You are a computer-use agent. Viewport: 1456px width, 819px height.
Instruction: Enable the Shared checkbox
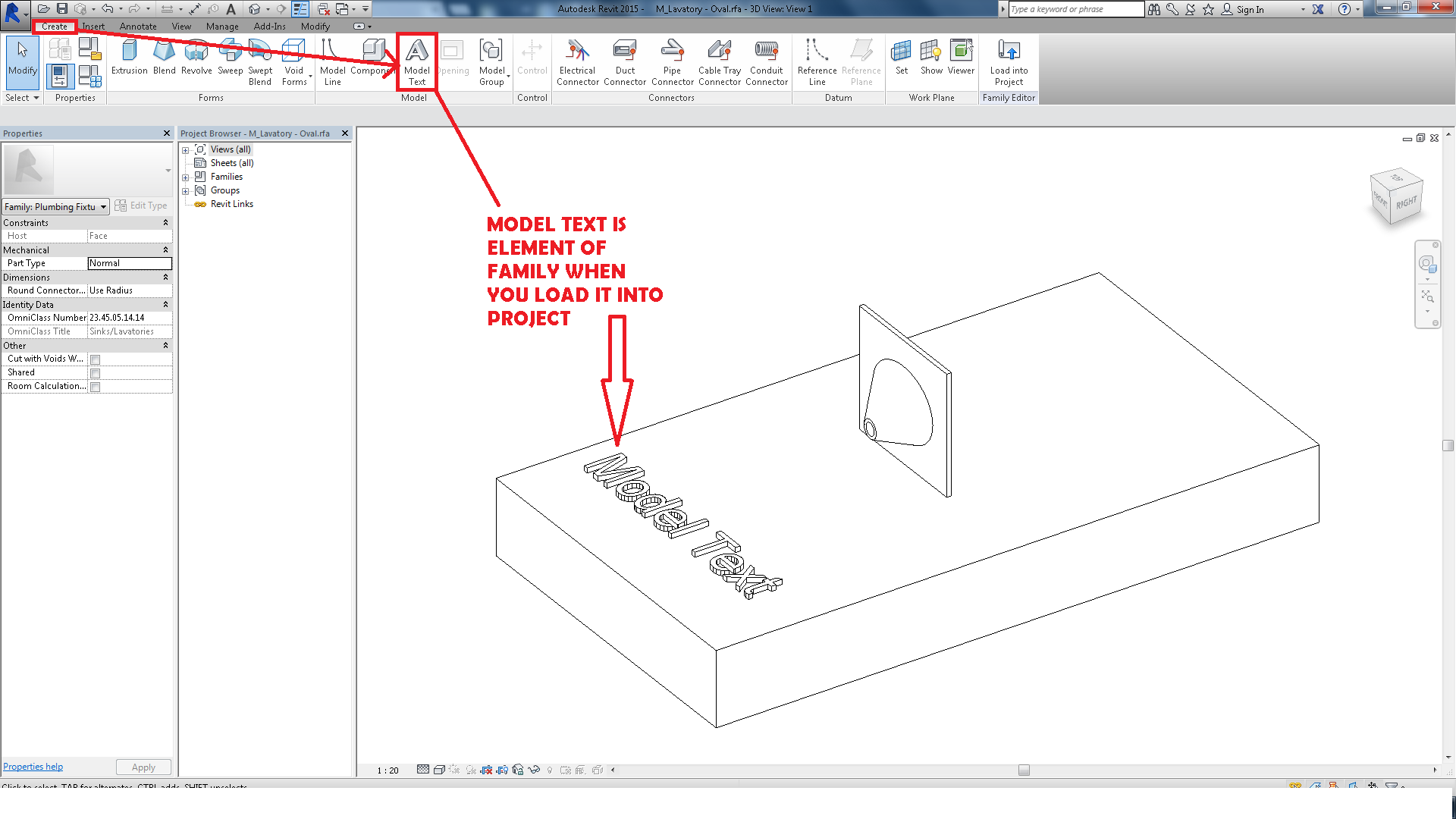coord(96,372)
